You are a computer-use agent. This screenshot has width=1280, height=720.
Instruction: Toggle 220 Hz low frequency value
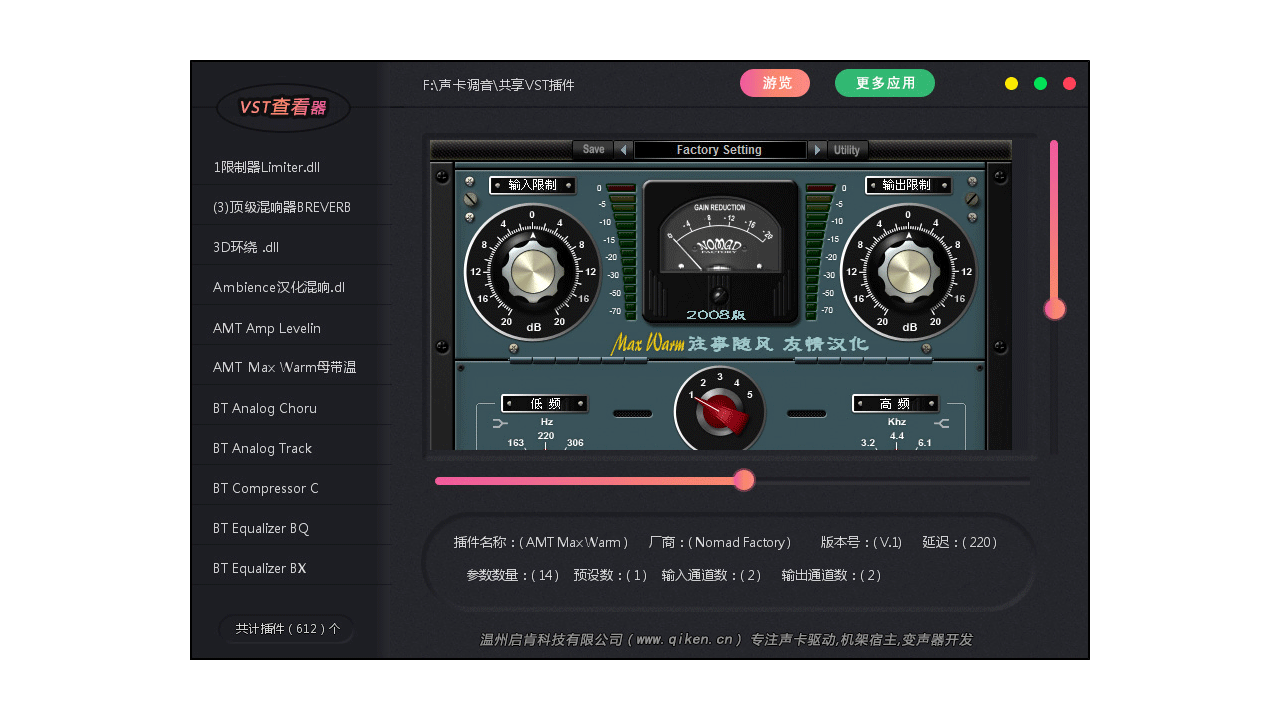(x=545, y=436)
